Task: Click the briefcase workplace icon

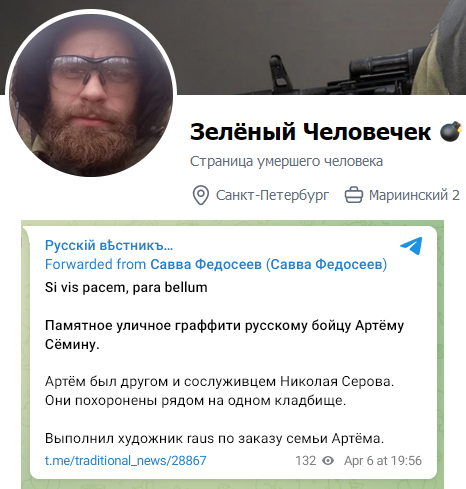Action: 354,195
